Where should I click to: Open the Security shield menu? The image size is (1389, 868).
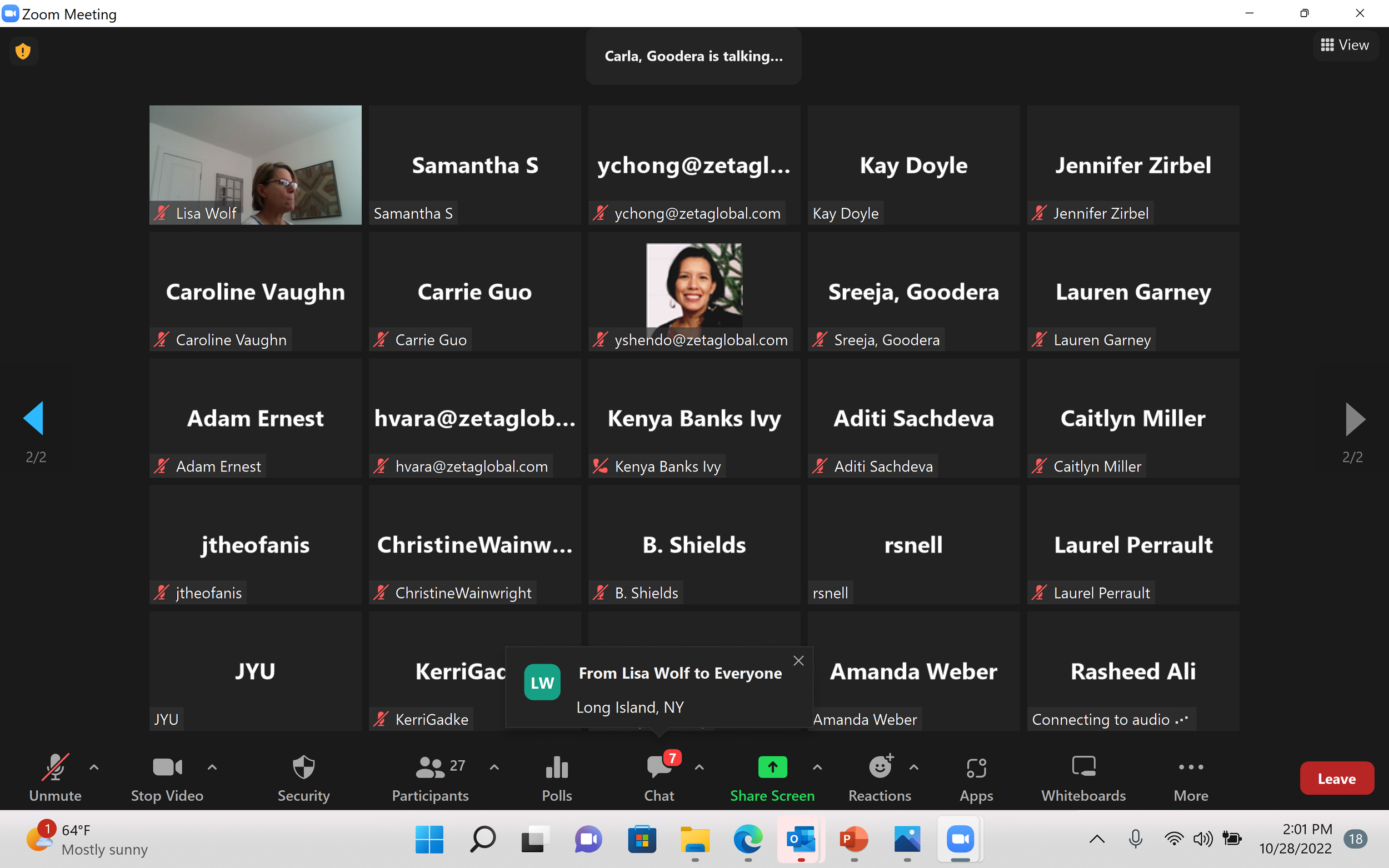(x=303, y=777)
